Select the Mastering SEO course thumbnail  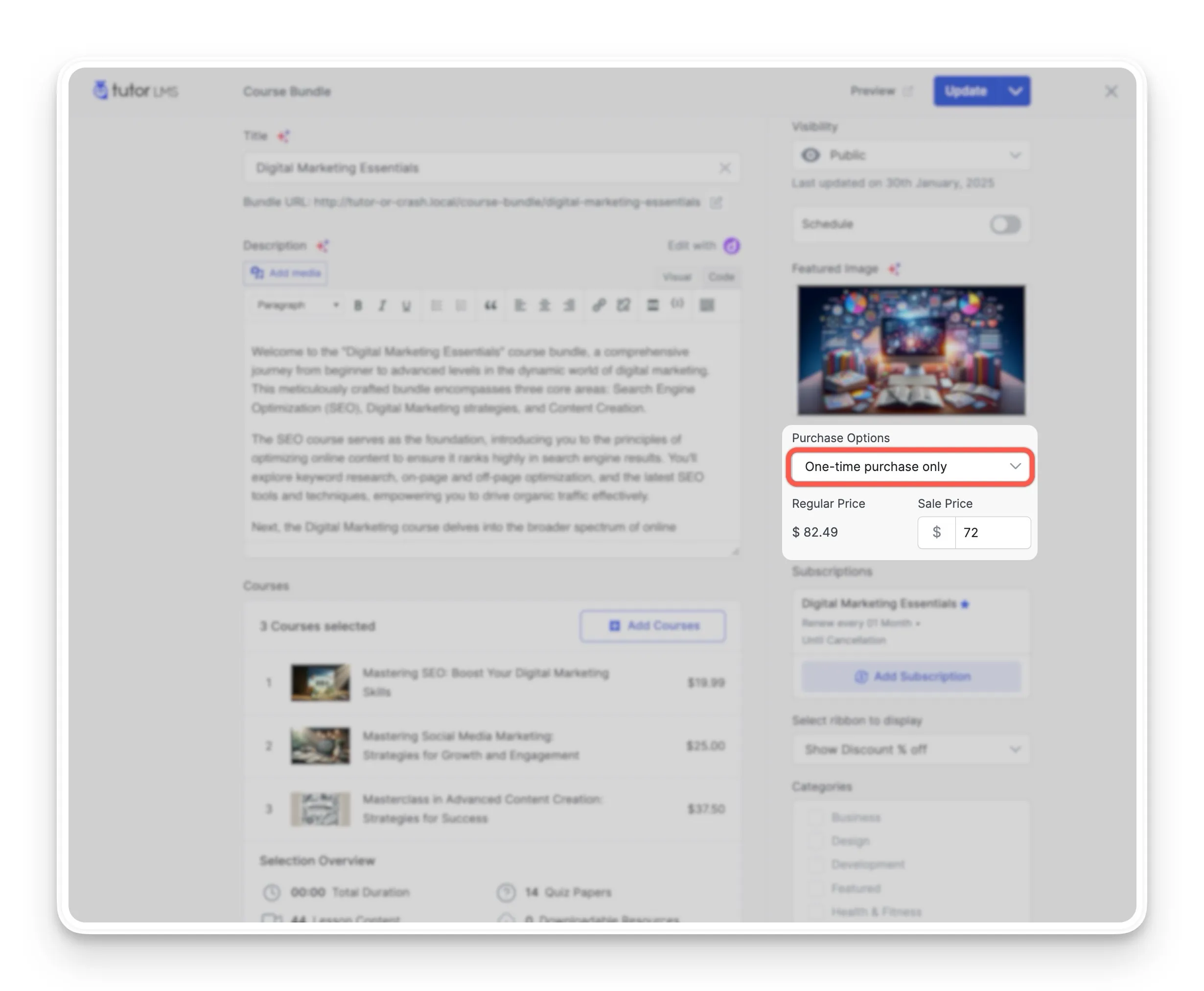coord(320,682)
